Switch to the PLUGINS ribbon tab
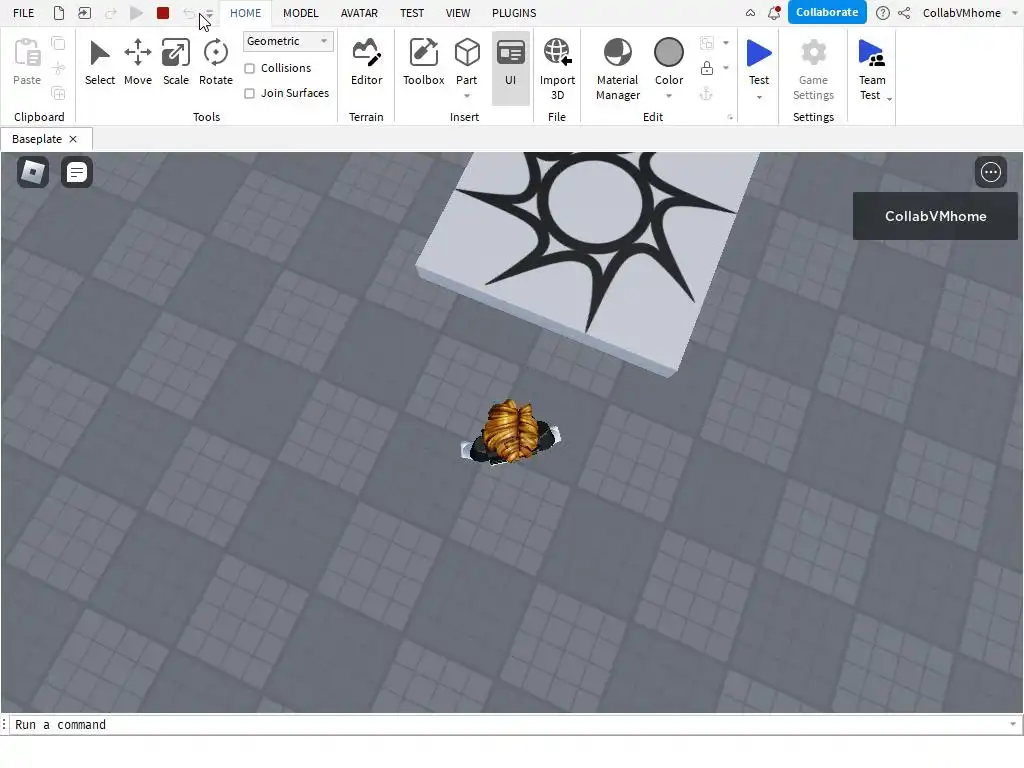The height and width of the screenshot is (768, 1024). coord(514,13)
